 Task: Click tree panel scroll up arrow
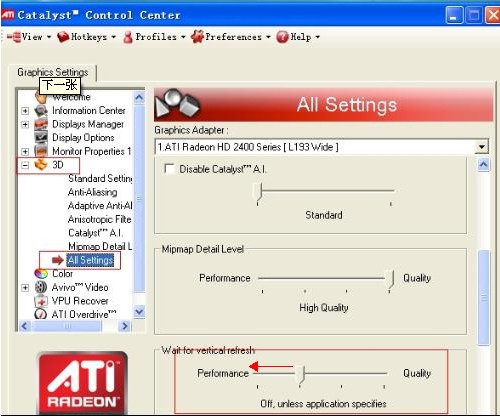coord(139,97)
